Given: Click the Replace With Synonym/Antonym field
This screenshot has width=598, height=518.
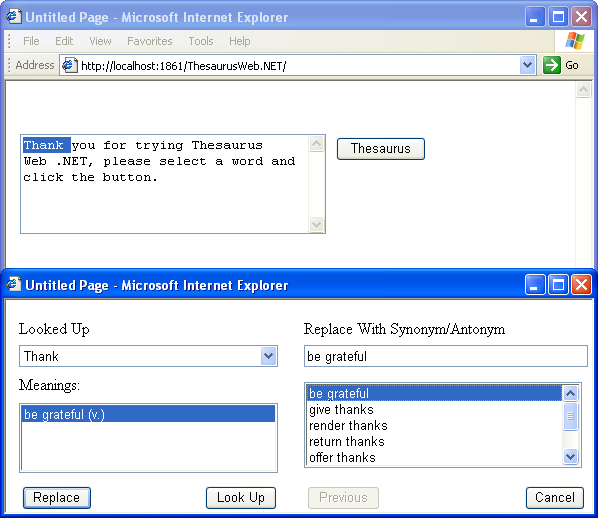Looking at the screenshot, I should click(445, 356).
